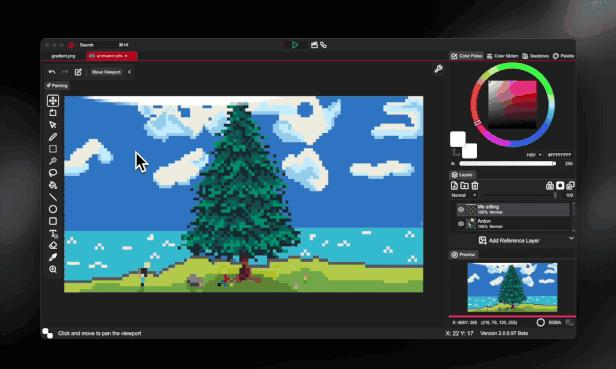Open the HSV color mode dropdown

(x=534, y=155)
